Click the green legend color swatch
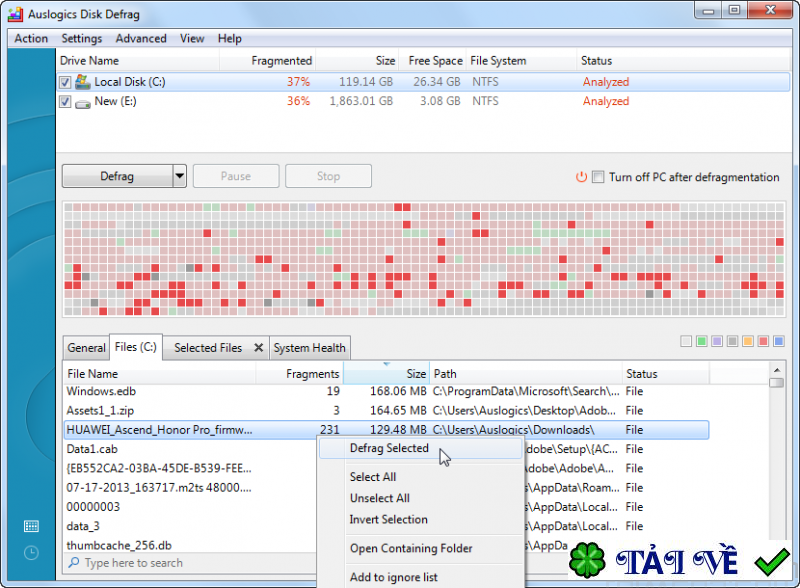Viewport: 800px width, 588px height. click(x=702, y=341)
